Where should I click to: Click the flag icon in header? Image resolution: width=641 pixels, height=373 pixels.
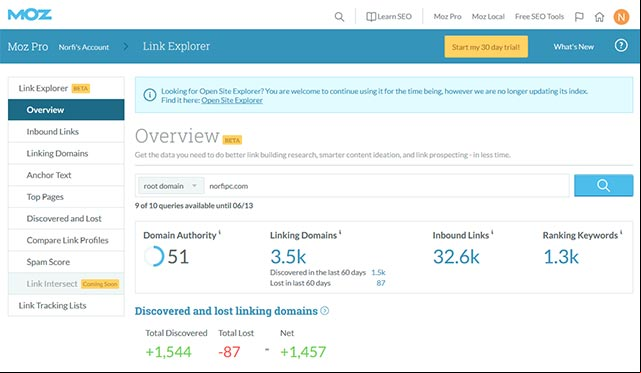(x=579, y=17)
